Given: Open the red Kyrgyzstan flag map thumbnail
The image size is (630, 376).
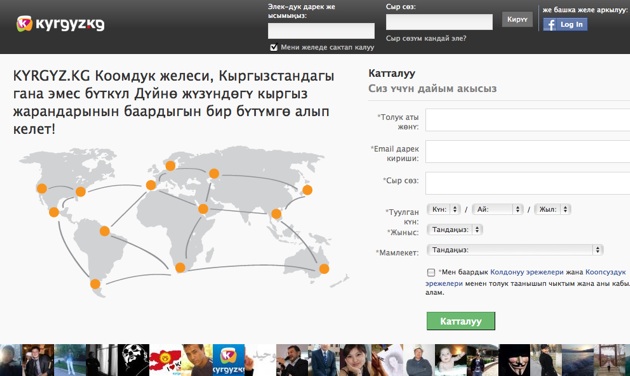Looking at the screenshot, I should click(165, 360).
